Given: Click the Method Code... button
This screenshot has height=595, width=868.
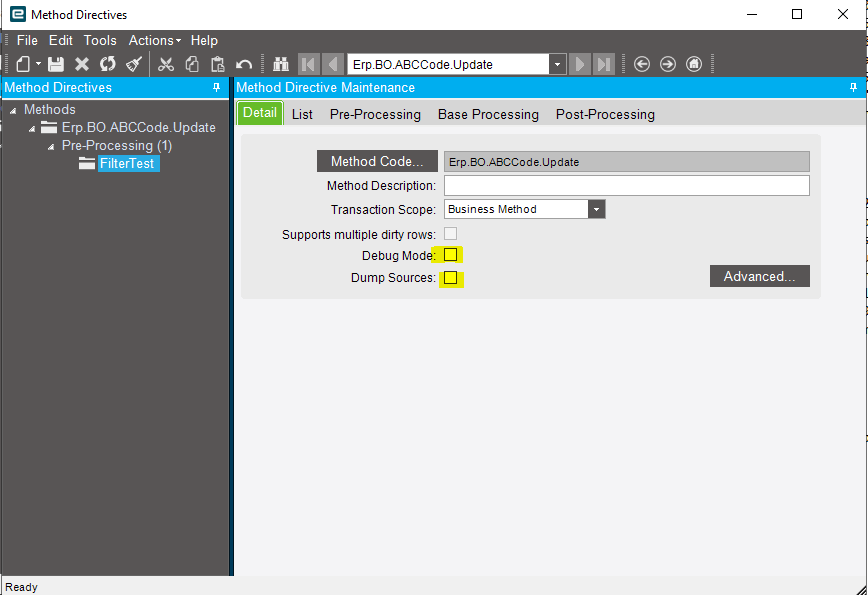Looking at the screenshot, I should 377,161.
